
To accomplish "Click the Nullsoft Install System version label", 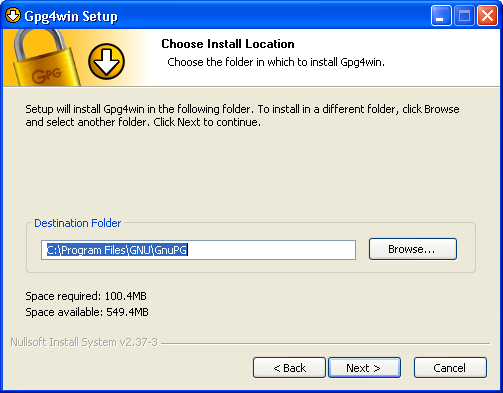I will [84, 342].
